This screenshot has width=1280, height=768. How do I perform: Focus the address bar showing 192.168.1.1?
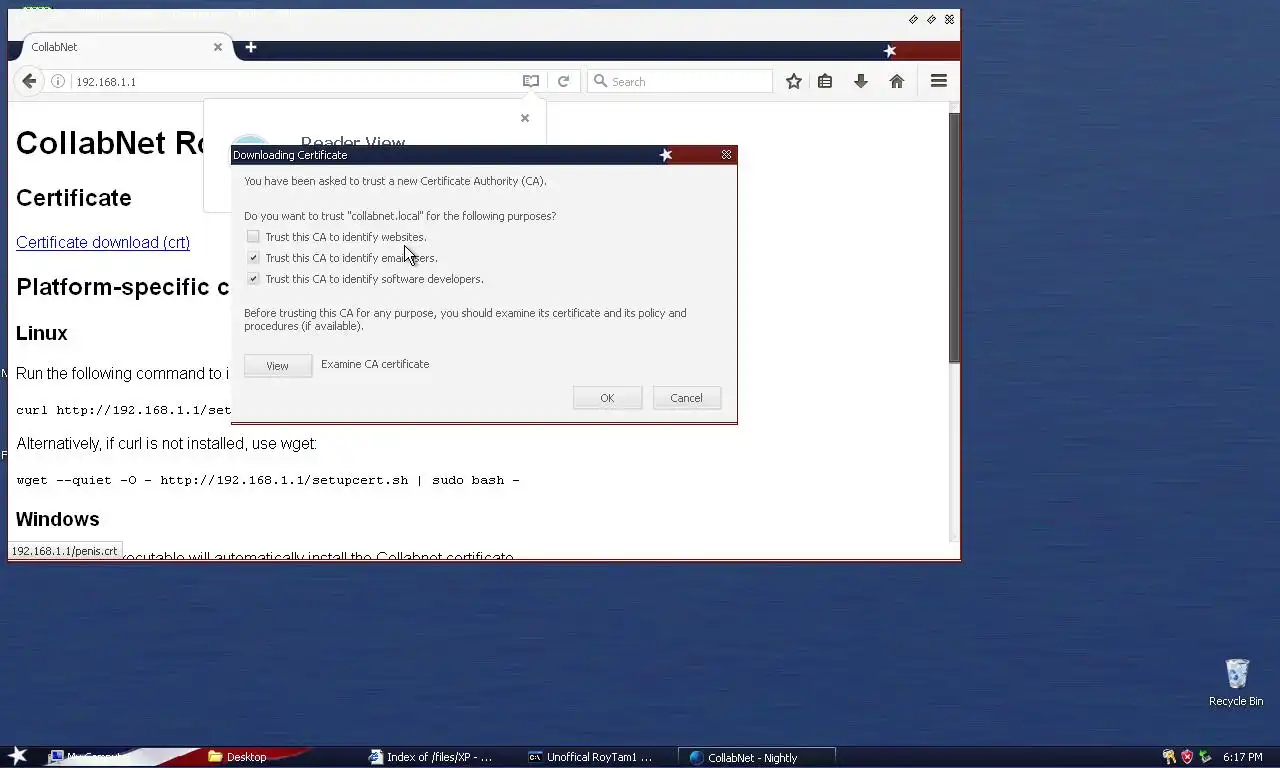(295, 81)
